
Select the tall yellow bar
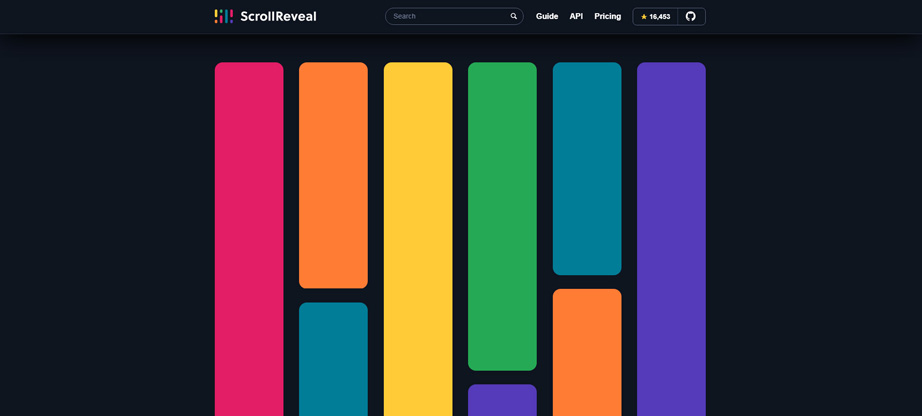click(x=418, y=239)
